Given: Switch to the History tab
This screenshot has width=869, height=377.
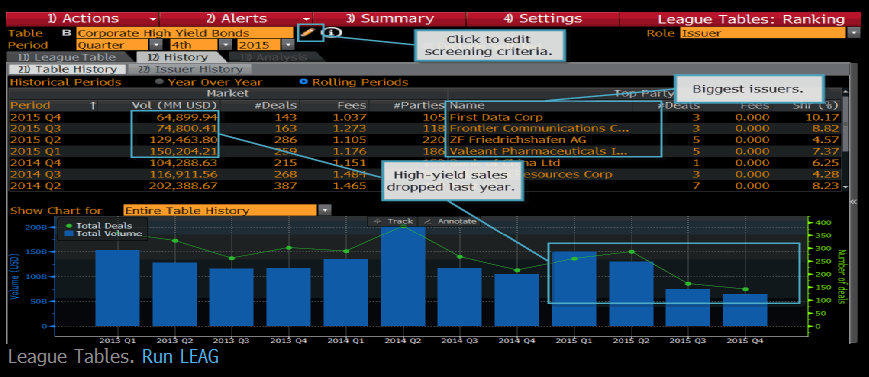Looking at the screenshot, I should point(178,57).
